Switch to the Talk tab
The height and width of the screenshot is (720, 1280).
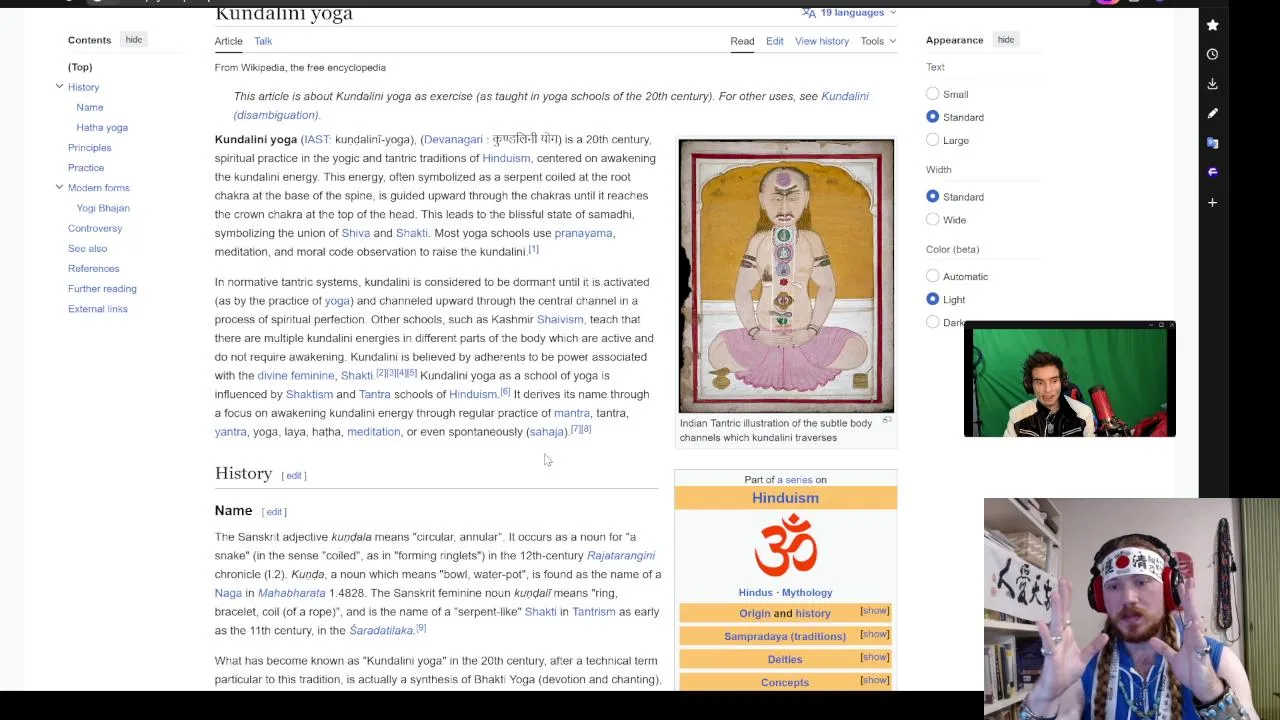263,41
